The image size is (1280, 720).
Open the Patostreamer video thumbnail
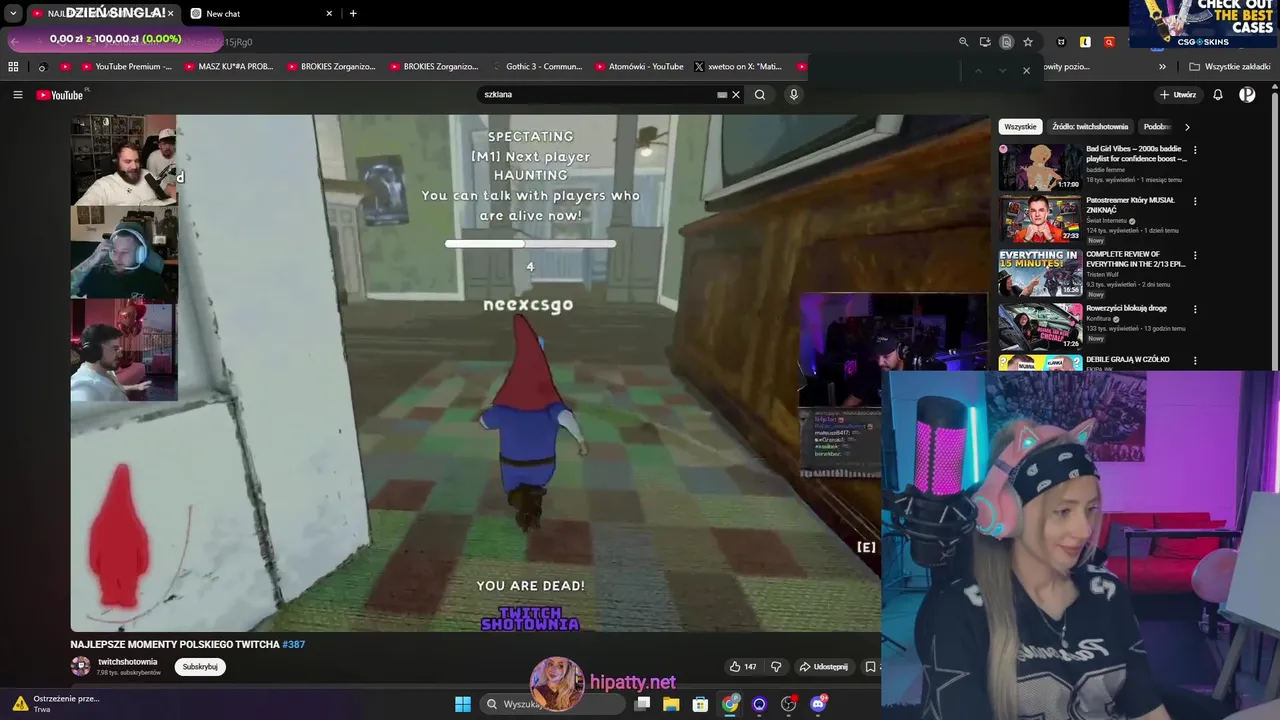(1040, 220)
